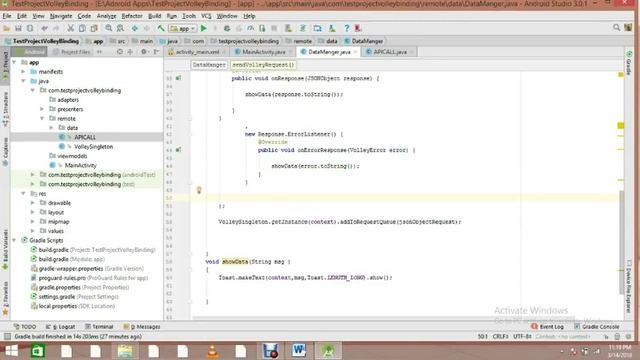Open the Refactor menu
The width and height of the screenshot is (640, 360).
(132, 16)
